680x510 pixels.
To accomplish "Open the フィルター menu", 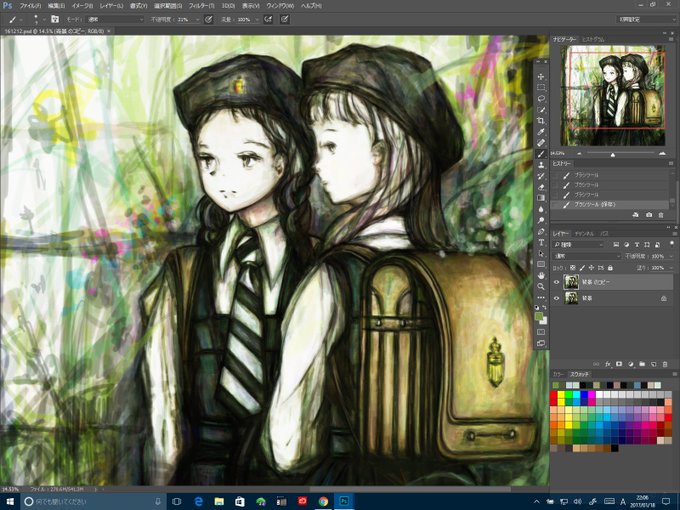I will 202,6.
